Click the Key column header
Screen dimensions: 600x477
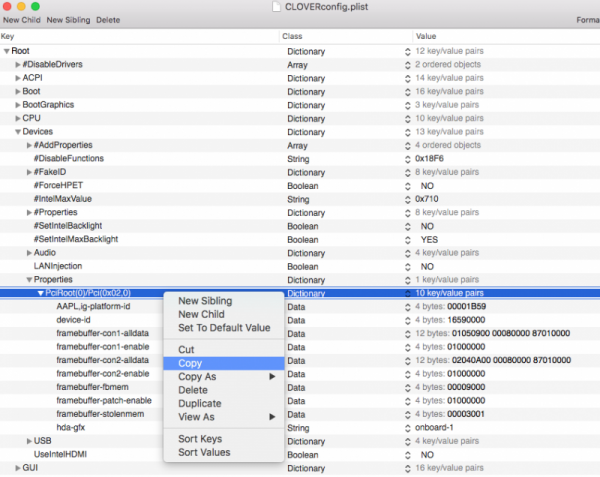[x=139, y=36]
